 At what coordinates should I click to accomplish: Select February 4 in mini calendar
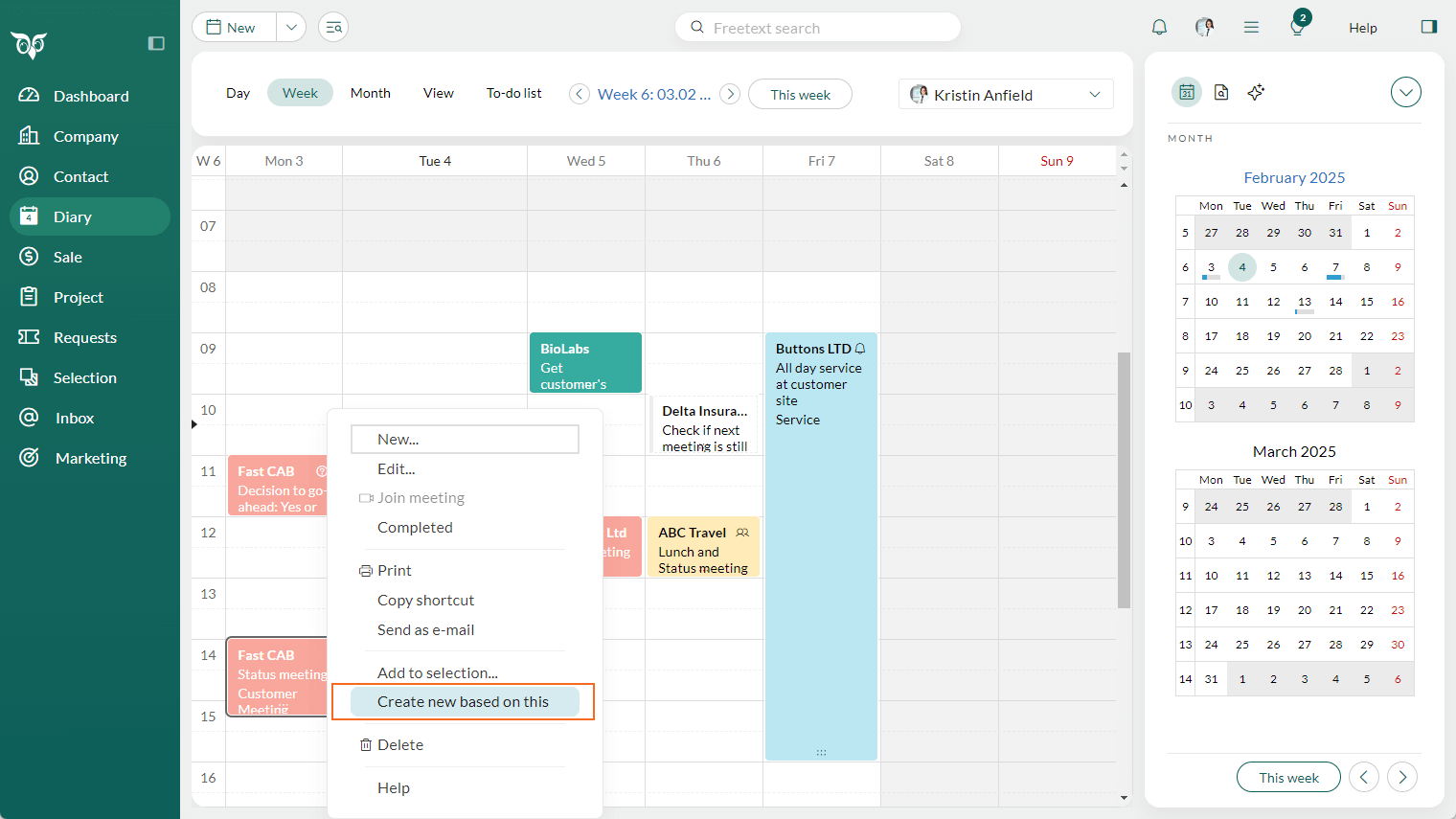coord(1242,267)
